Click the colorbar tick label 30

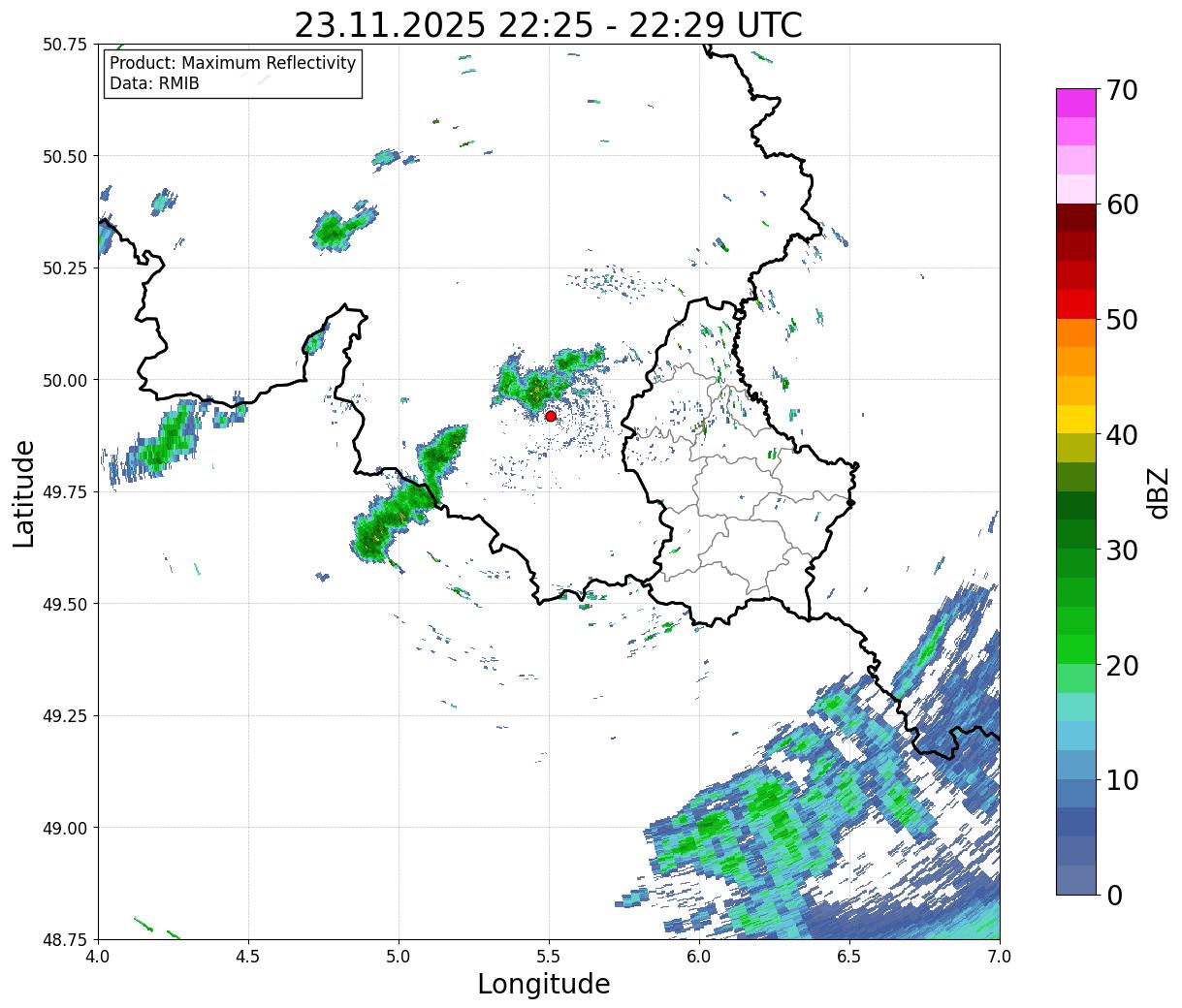(x=1121, y=551)
